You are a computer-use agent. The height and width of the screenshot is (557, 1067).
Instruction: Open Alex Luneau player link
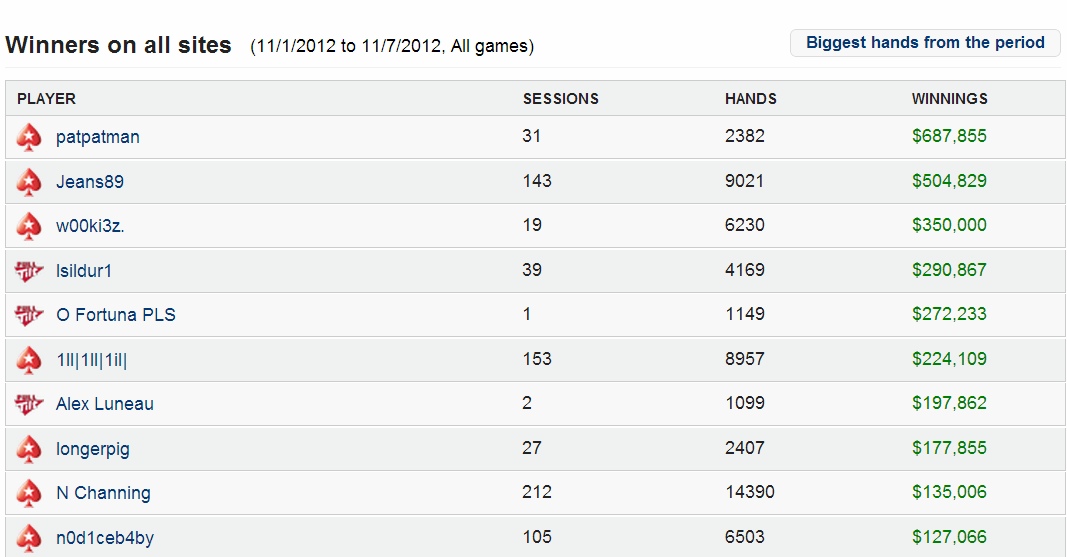pyautogui.click(x=105, y=404)
